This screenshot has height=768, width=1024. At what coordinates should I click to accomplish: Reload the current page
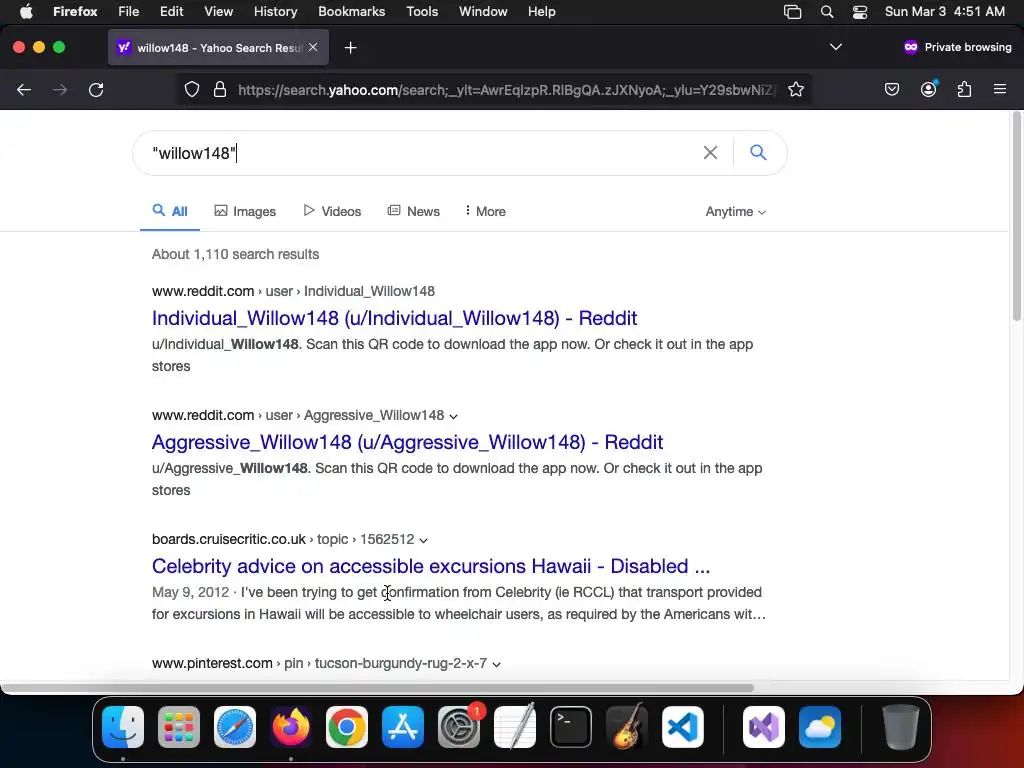[96, 89]
